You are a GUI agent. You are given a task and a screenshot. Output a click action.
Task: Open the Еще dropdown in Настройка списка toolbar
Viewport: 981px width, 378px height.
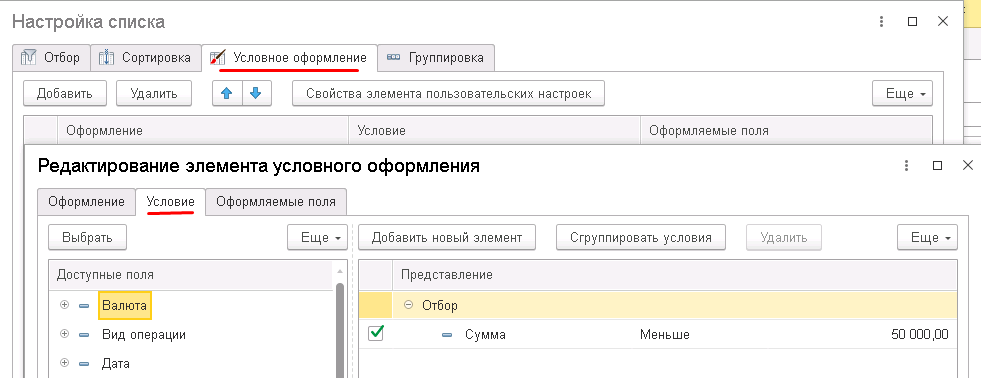pos(902,94)
